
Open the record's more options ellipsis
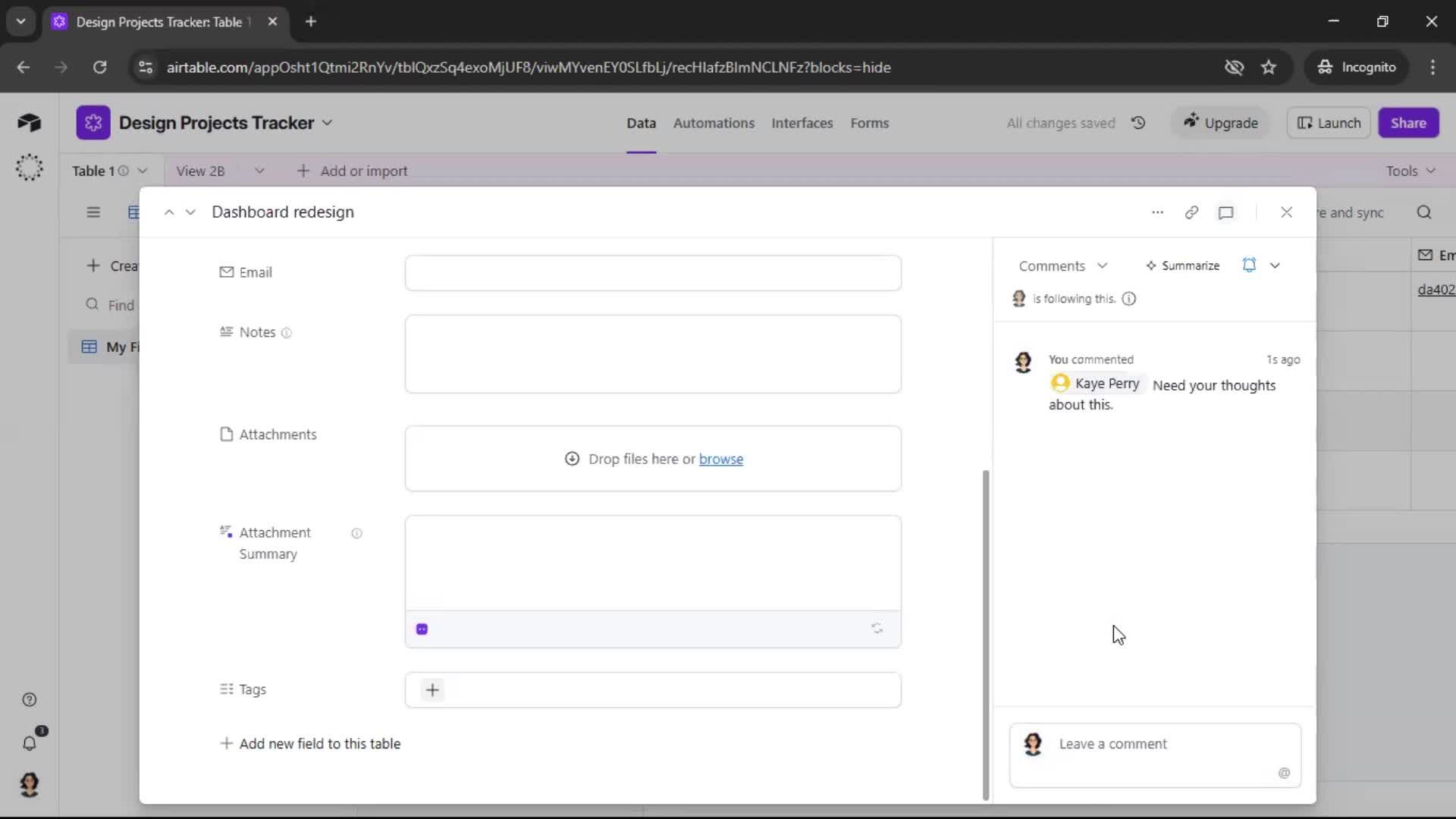[1157, 212]
